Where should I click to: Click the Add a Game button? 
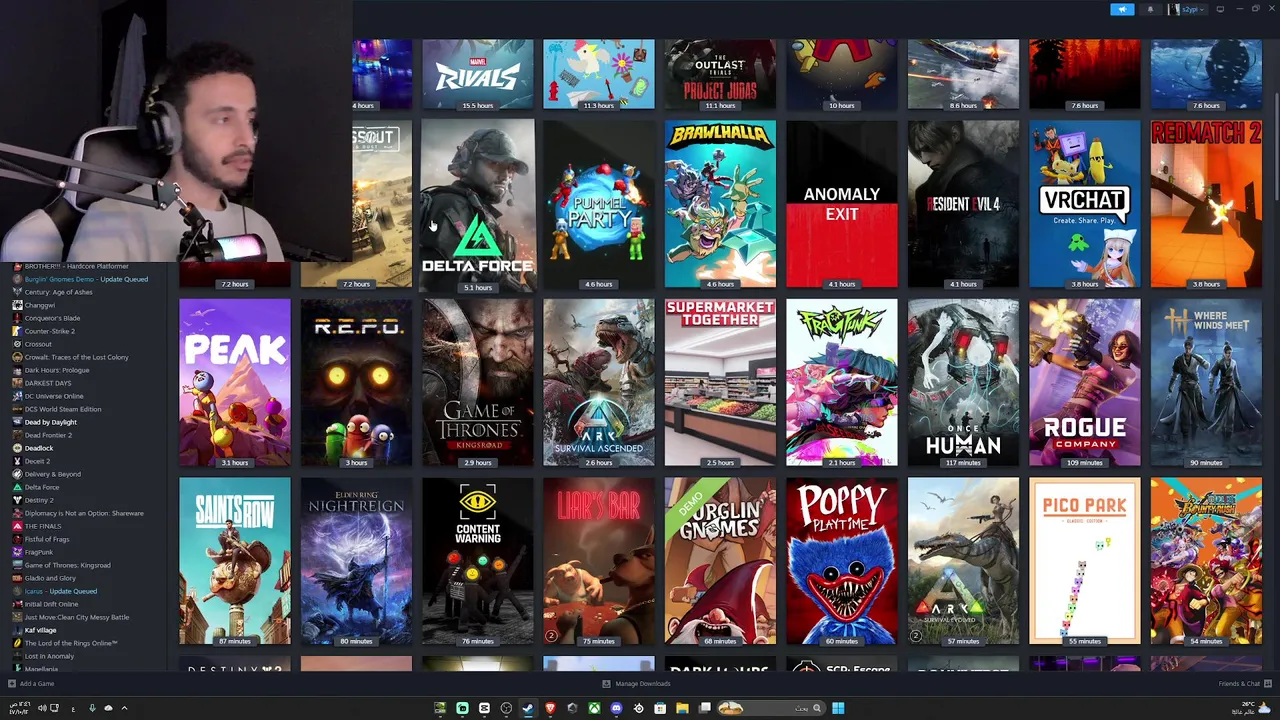[31, 684]
